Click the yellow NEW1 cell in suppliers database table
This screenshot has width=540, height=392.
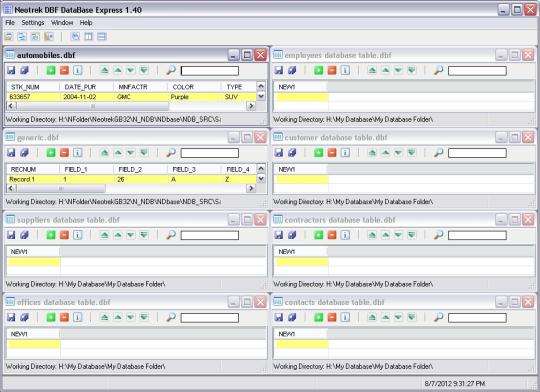point(34,262)
